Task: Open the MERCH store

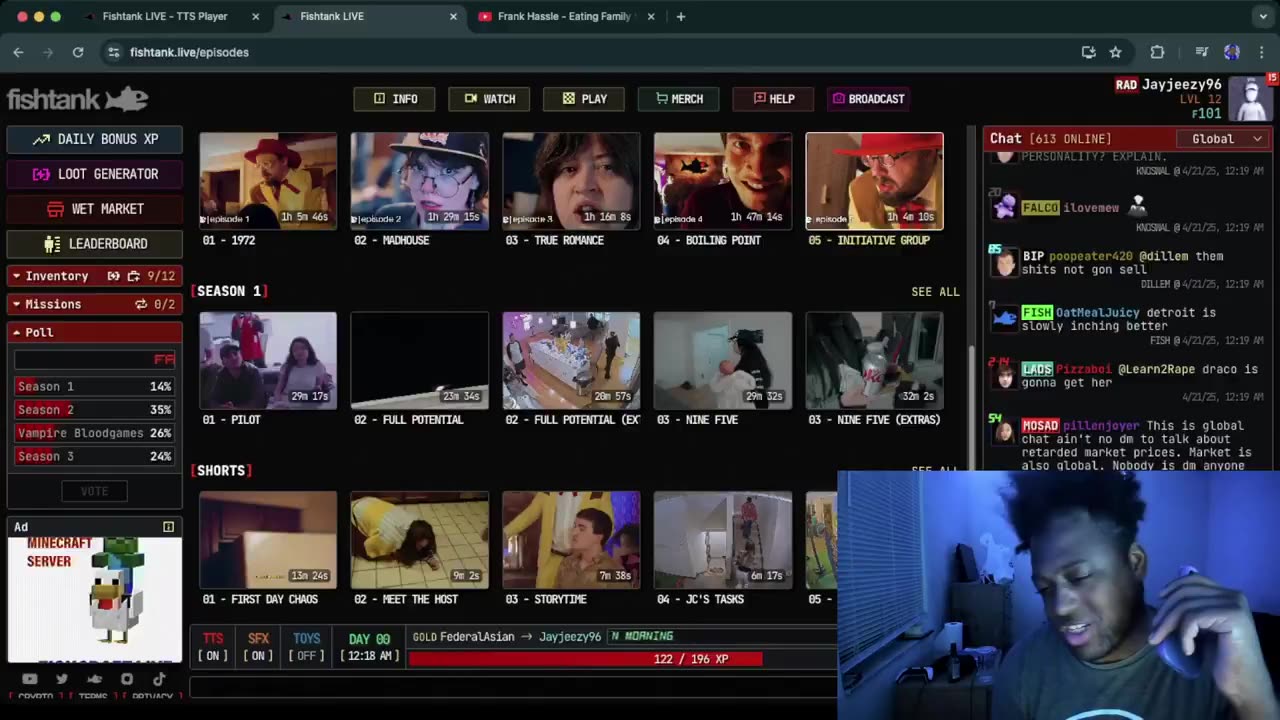Action: pyautogui.click(x=679, y=99)
